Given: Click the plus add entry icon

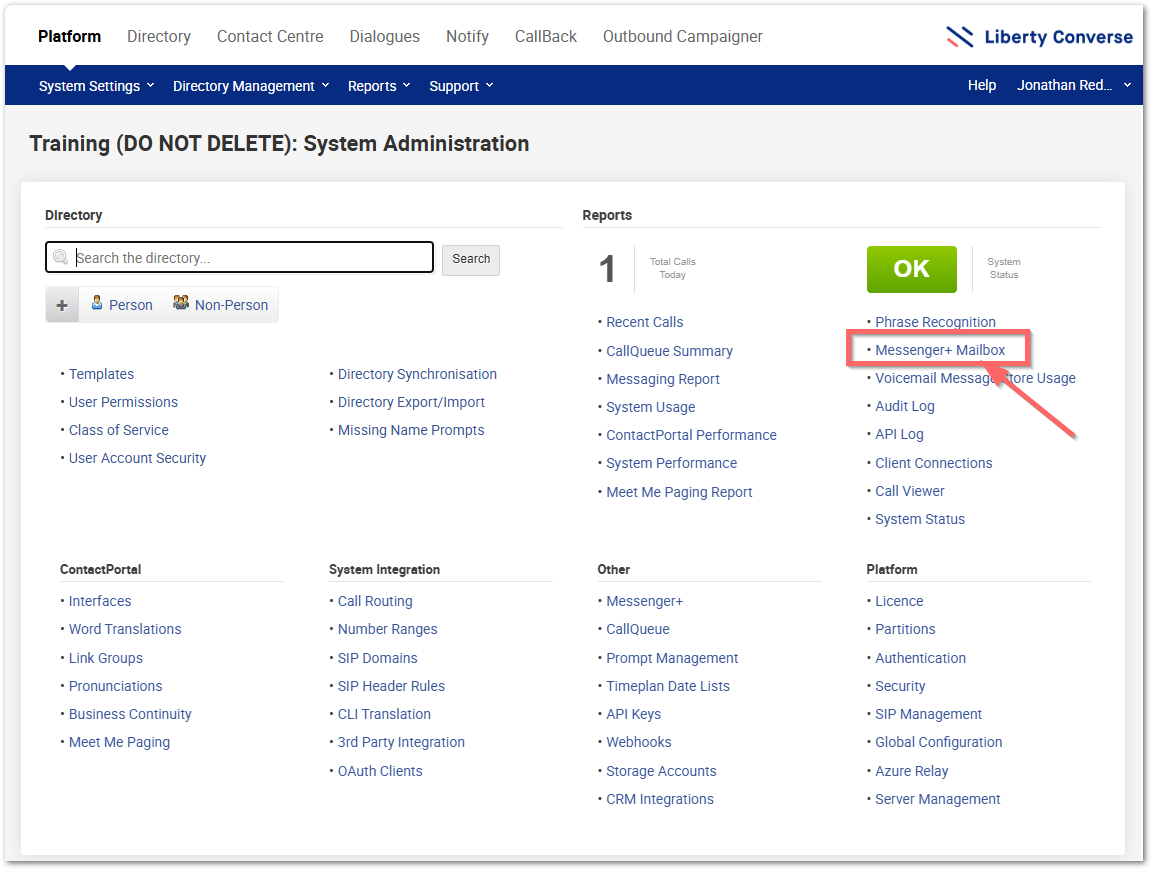Looking at the screenshot, I should (x=62, y=305).
